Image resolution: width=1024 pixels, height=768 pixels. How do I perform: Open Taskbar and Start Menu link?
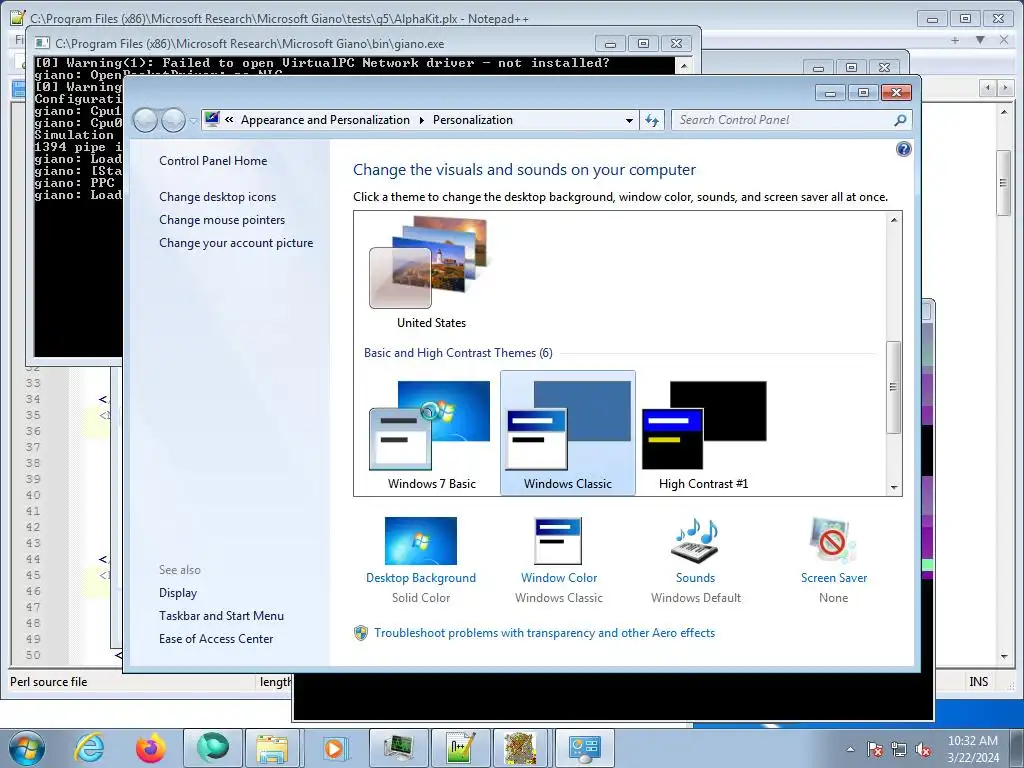221,616
